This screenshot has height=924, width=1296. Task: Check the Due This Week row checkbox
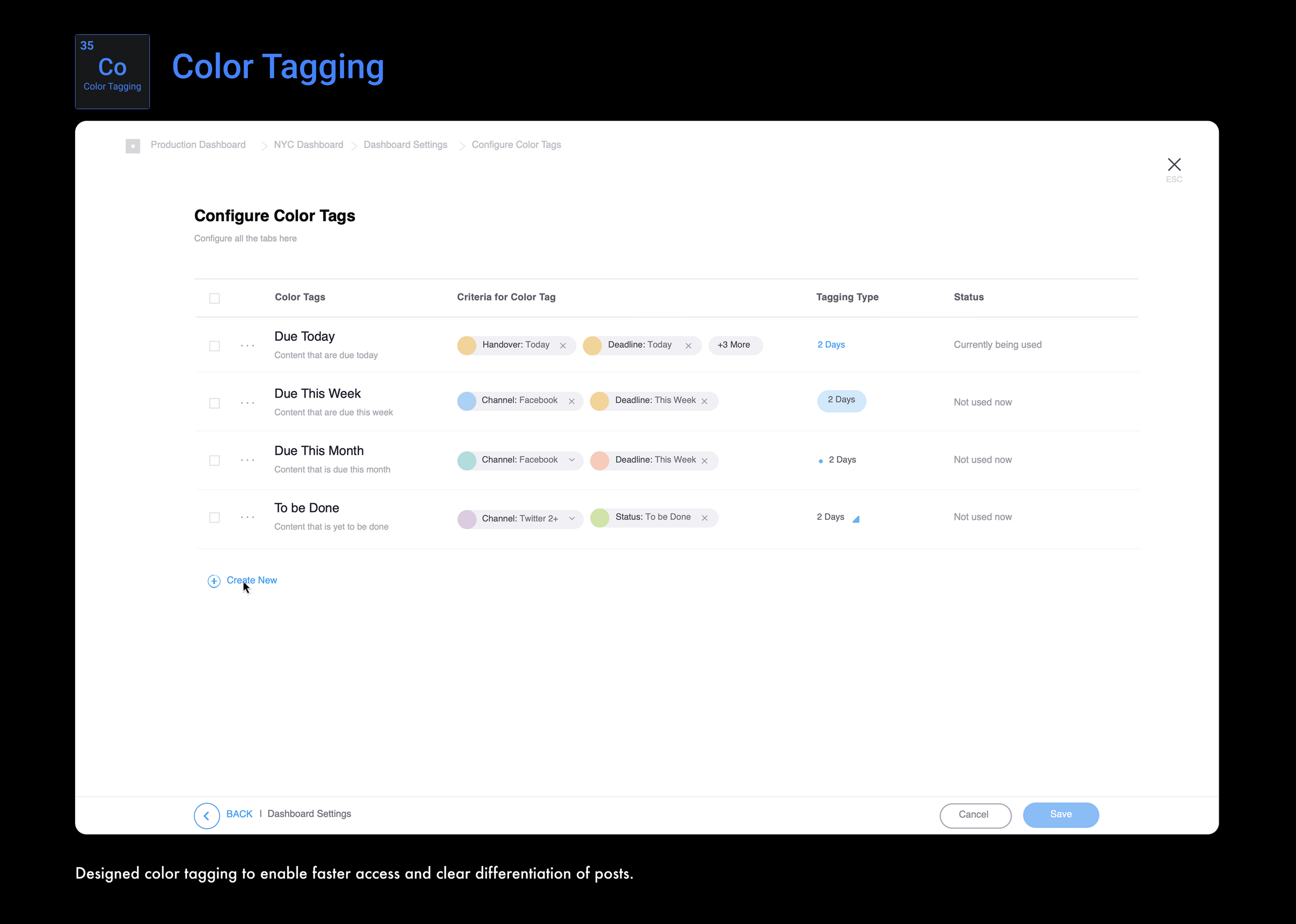coord(215,403)
